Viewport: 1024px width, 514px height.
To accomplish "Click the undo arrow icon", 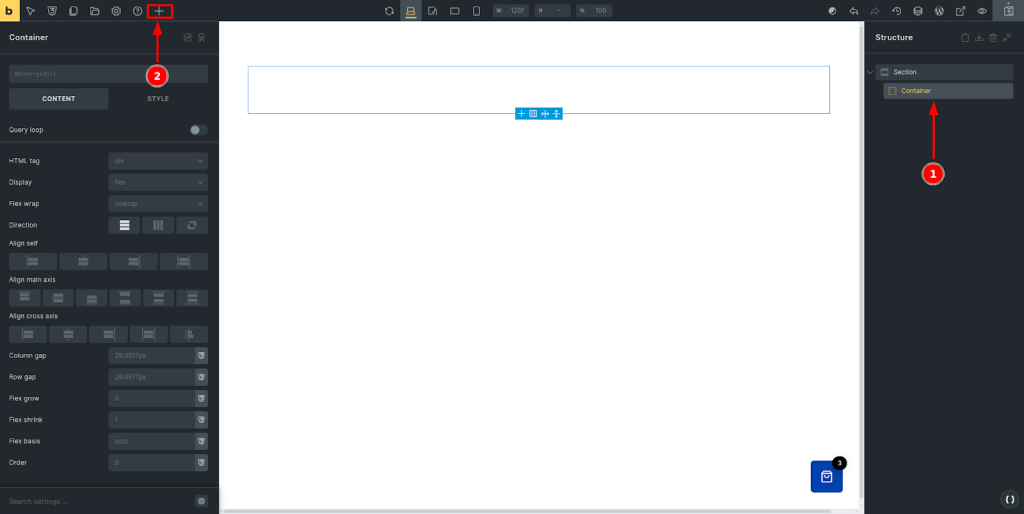I will [x=853, y=11].
